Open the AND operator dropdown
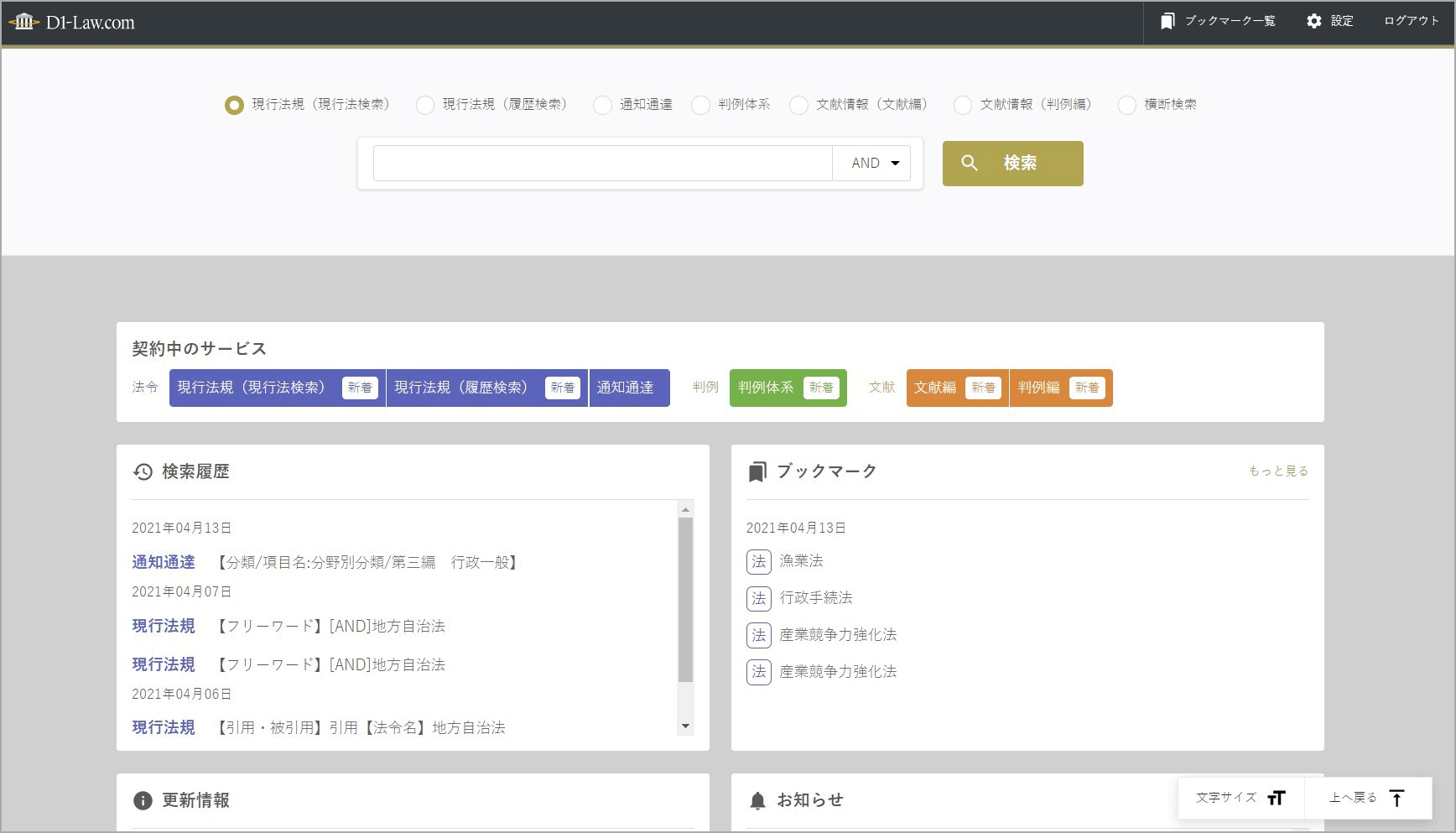This screenshot has height=833, width=1456. [874, 164]
